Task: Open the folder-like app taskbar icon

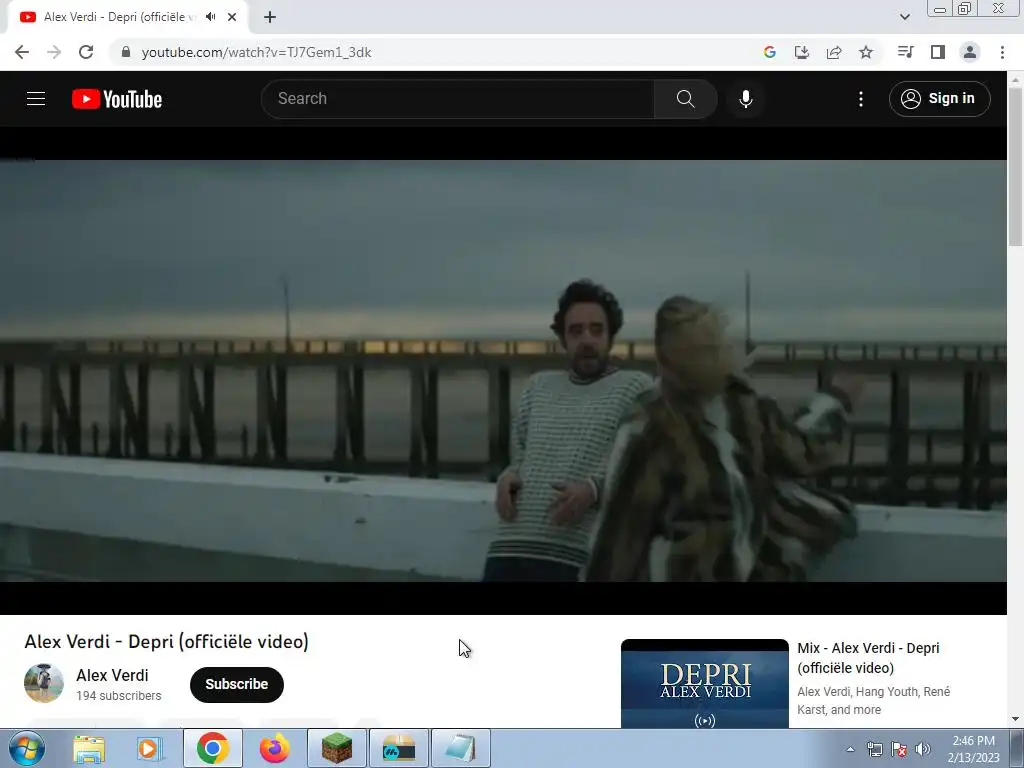Action: [x=399, y=748]
